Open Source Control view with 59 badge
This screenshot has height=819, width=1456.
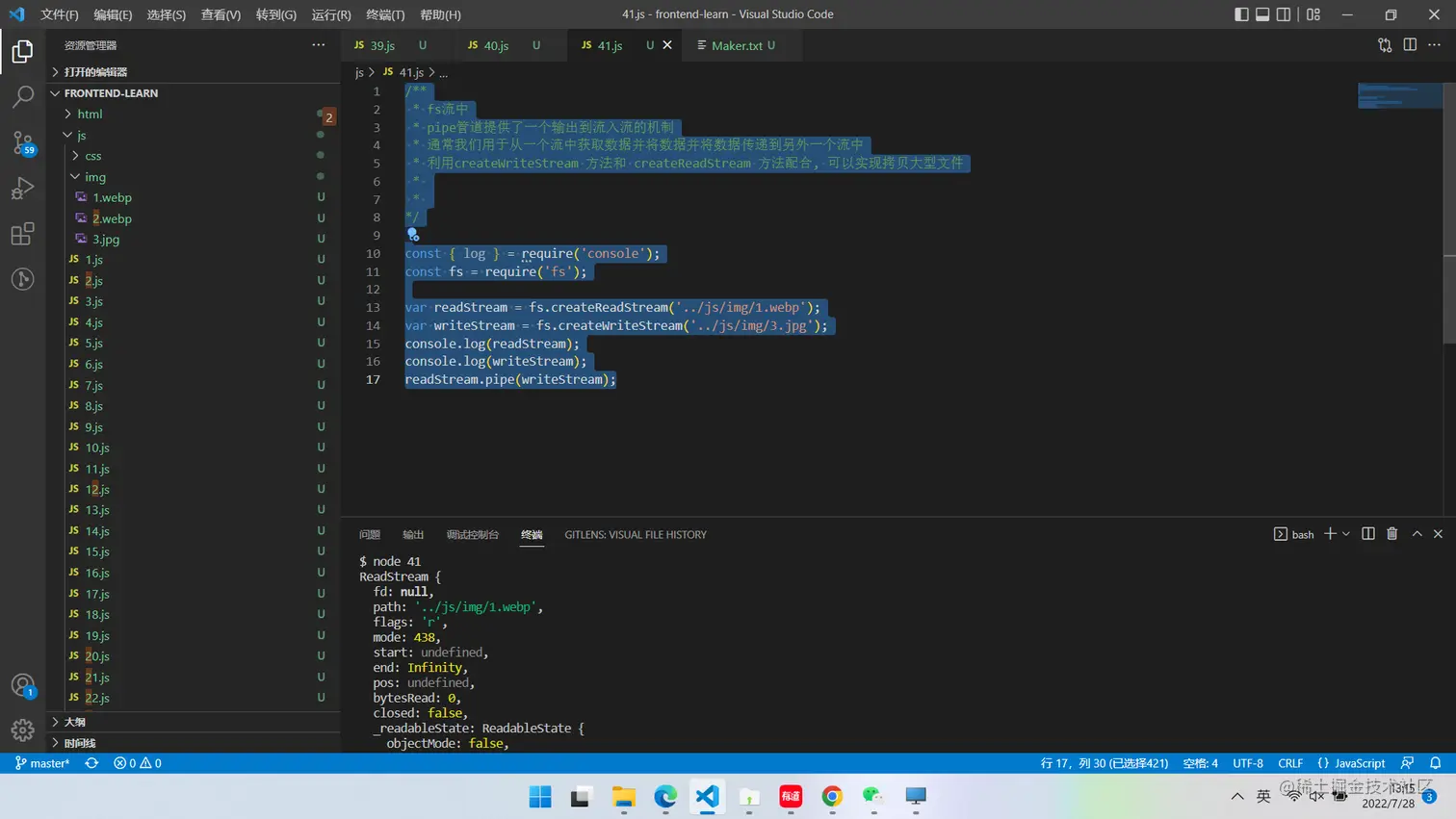point(22,143)
